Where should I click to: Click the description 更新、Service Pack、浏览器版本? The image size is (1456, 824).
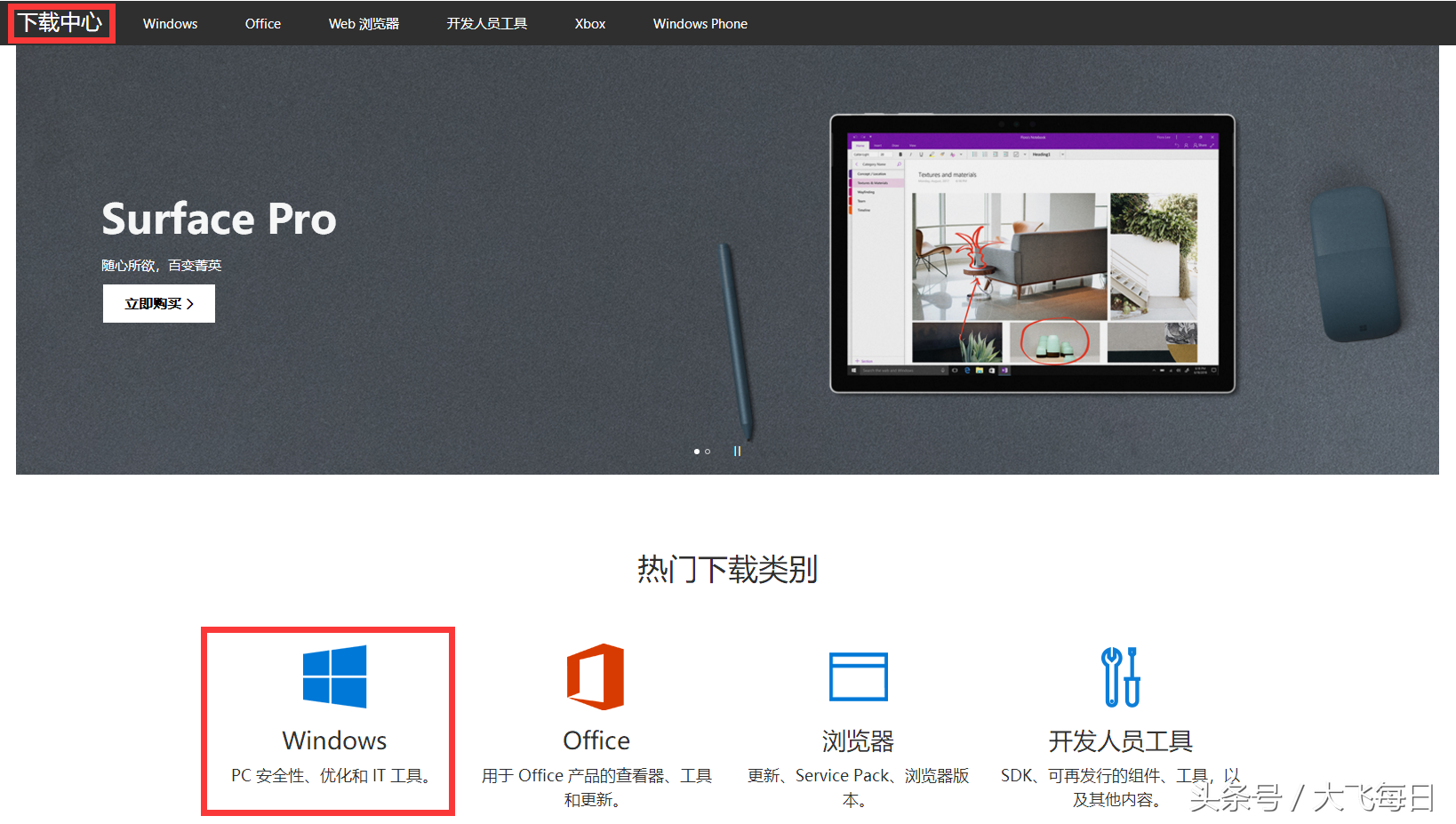pyautogui.click(x=858, y=788)
